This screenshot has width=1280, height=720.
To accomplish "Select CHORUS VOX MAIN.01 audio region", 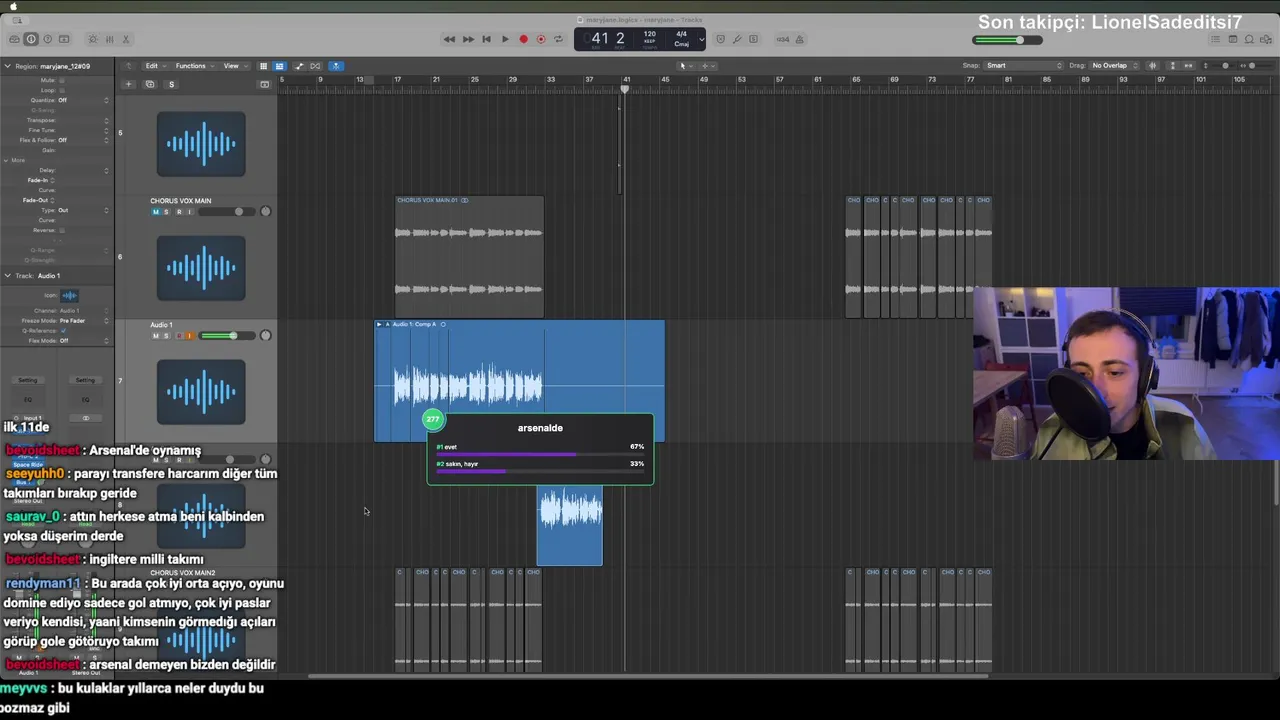I will pyautogui.click(x=470, y=257).
